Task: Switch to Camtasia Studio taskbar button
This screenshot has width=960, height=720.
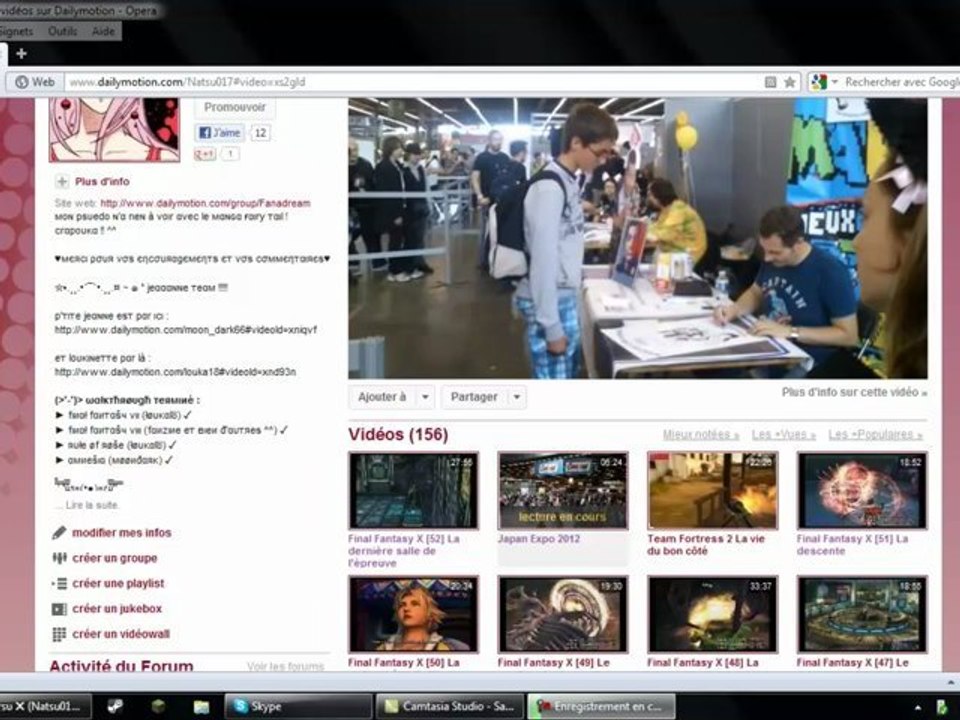Action: click(x=450, y=707)
